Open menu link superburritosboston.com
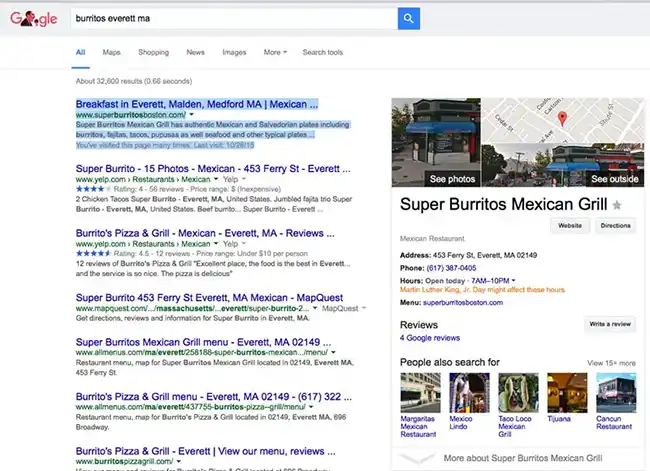 tap(463, 303)
